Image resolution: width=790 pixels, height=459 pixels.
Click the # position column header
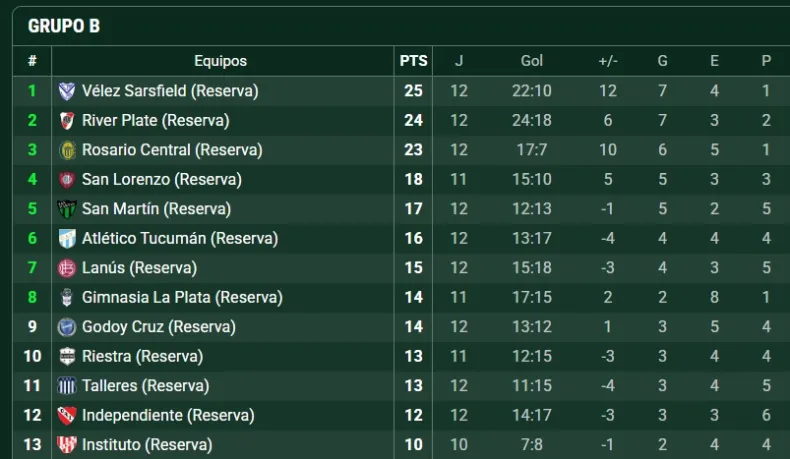click(32, 61)
